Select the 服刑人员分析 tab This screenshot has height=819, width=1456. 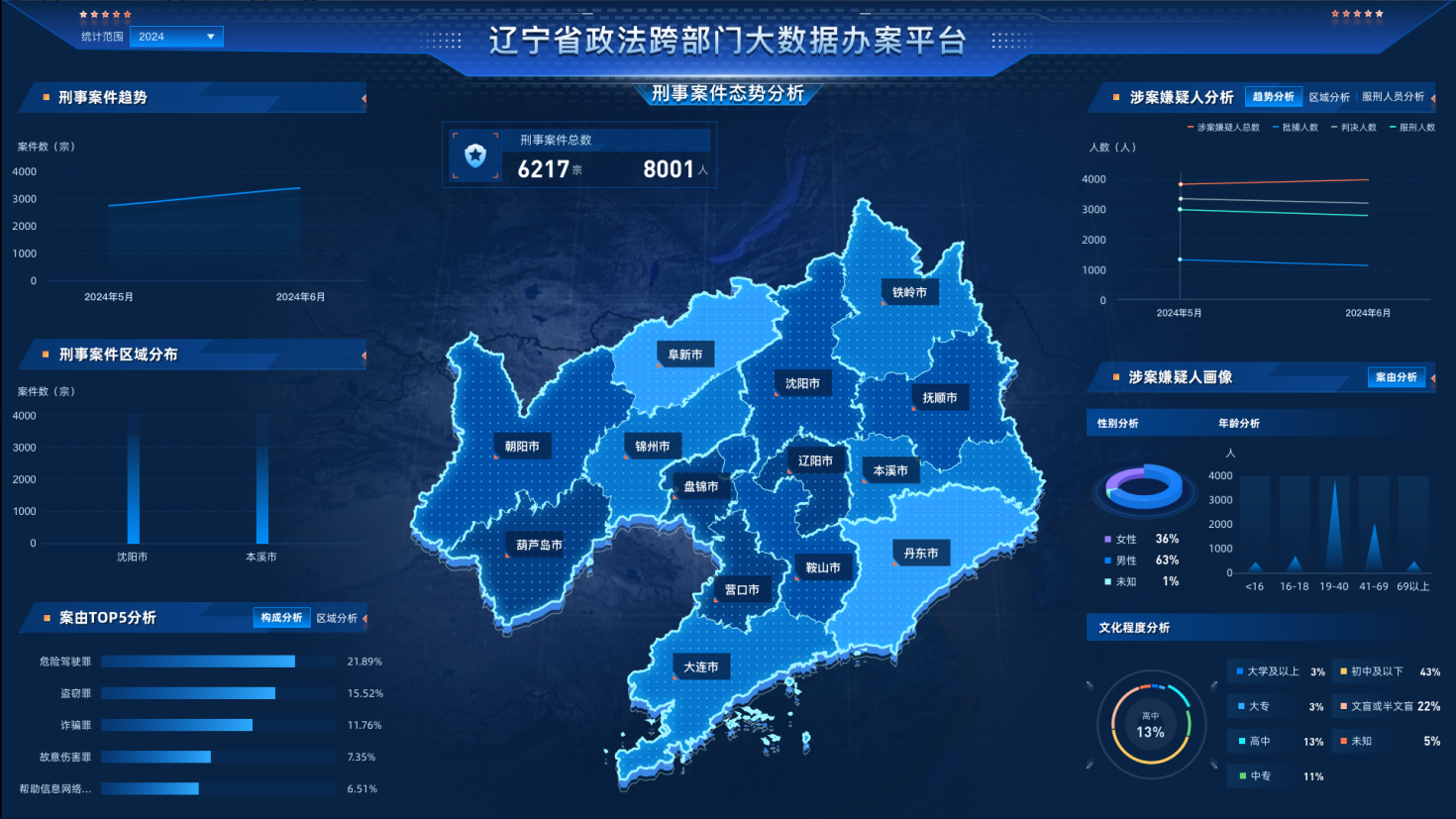click(1393, 97)
